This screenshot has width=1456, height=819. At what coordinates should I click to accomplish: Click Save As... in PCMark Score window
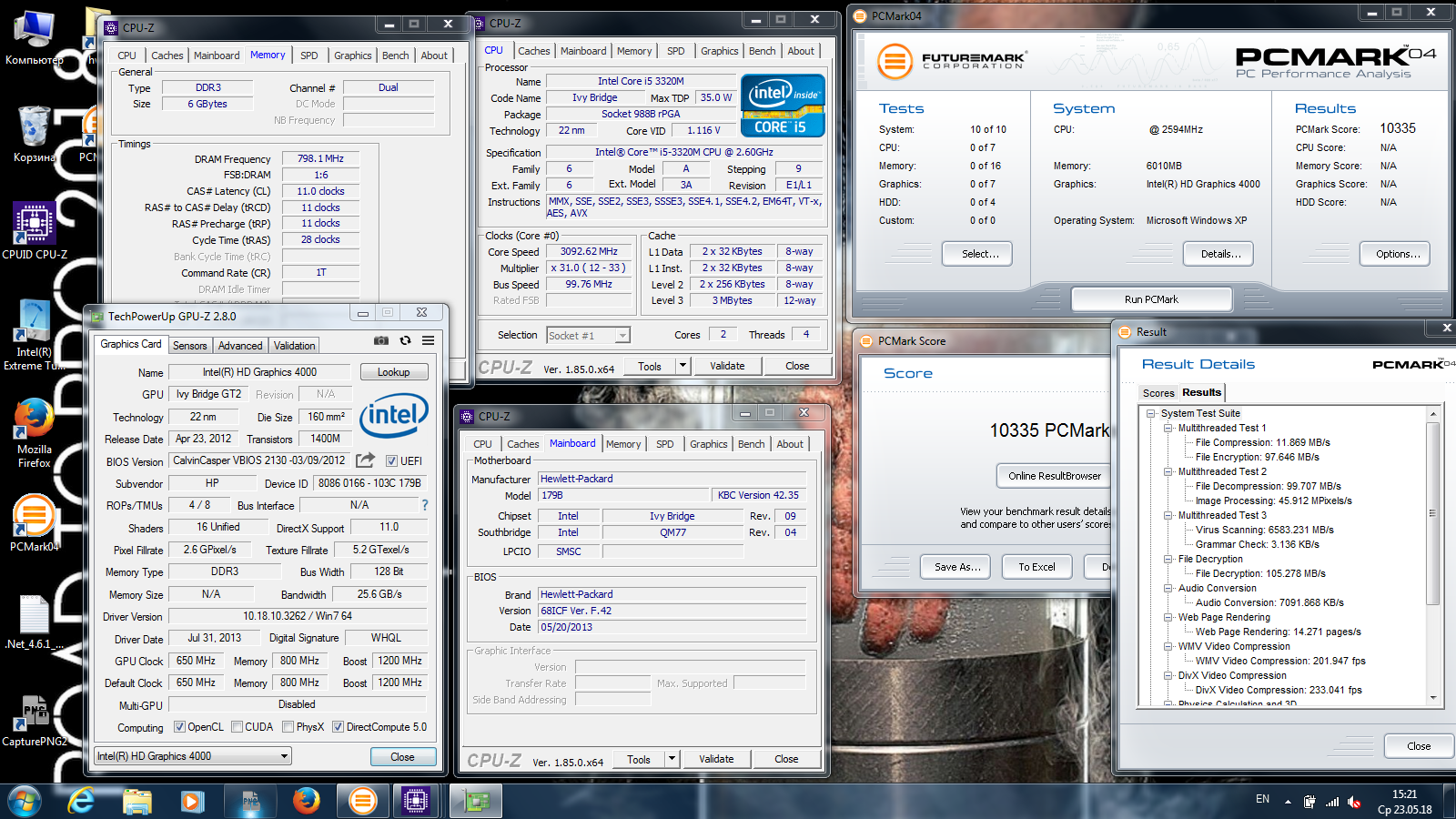[957, 567]
